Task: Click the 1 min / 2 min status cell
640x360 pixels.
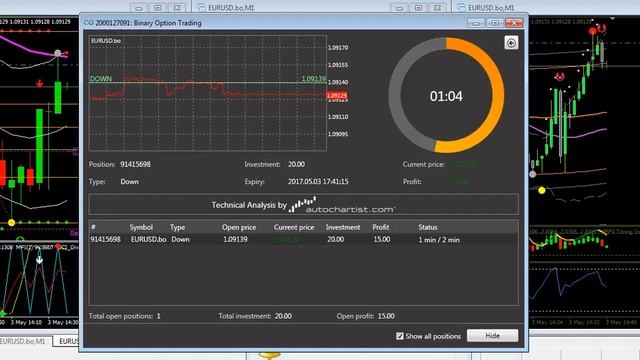Action: (x=439, y=240)
